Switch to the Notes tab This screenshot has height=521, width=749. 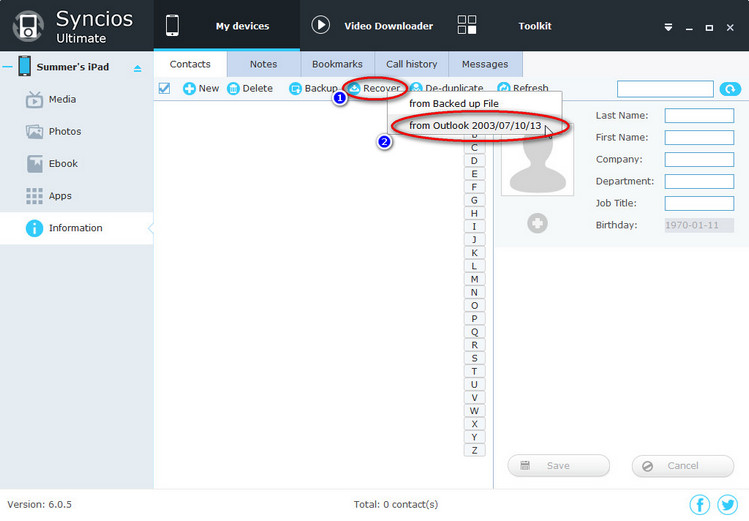pos(263,64)
